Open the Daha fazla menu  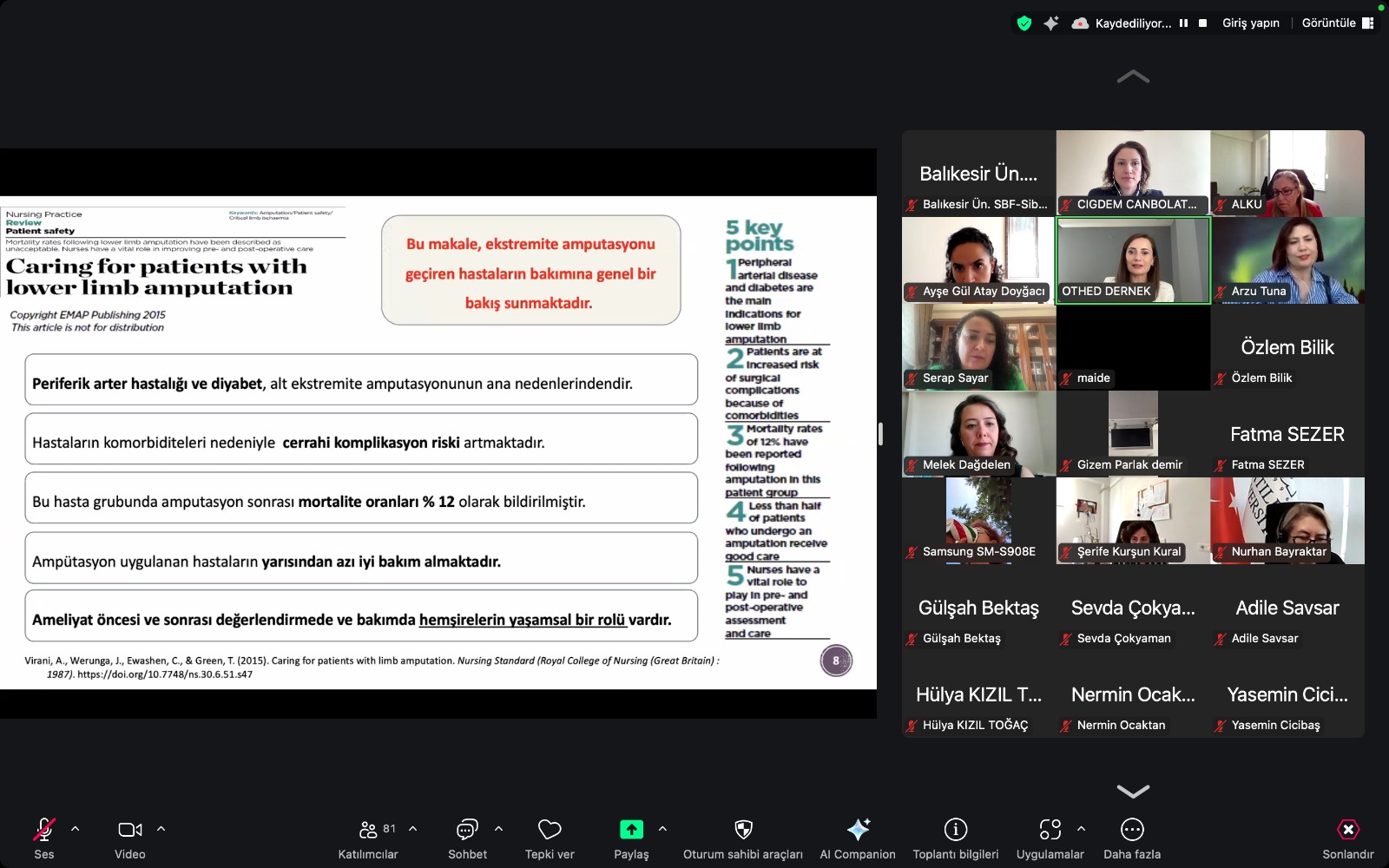pyautogui.click(x=1132, y=838)
